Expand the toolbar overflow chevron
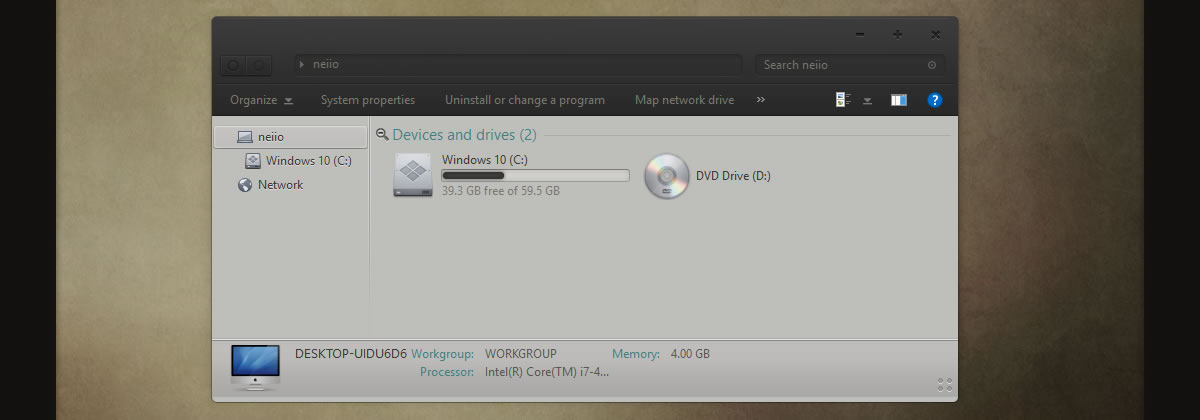This screenshot has width=1200, height=420. (x=761, y=100)
